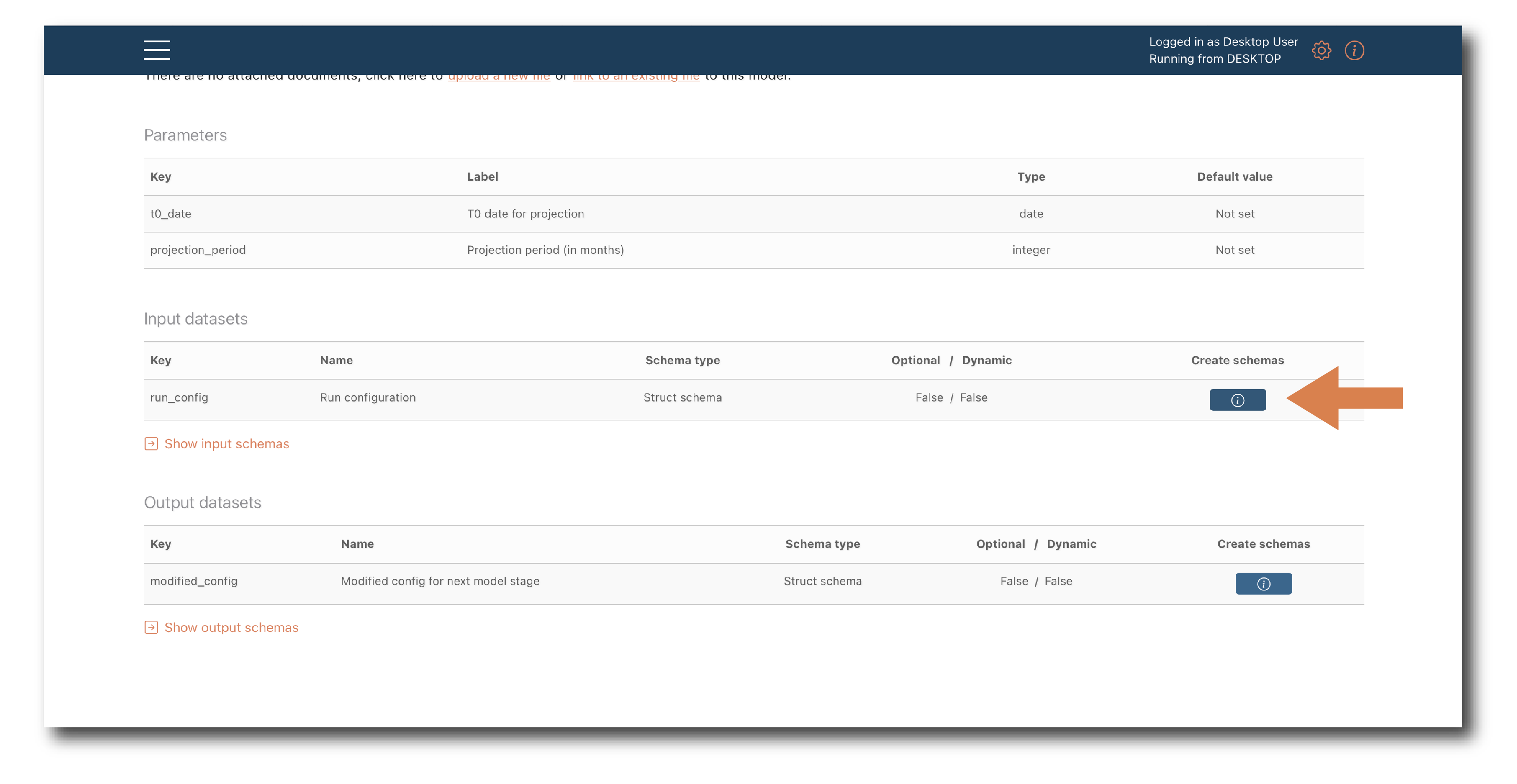Click the 'integer' type cell
This screenshot has width=1517, height=784.
(x=1031, y=250)
